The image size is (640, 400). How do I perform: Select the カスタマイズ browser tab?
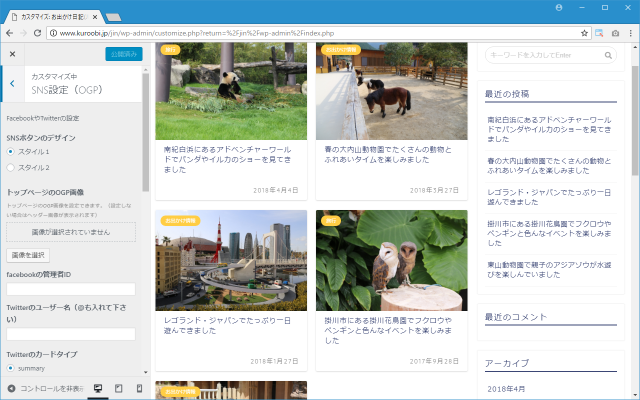tap(53, 17)
